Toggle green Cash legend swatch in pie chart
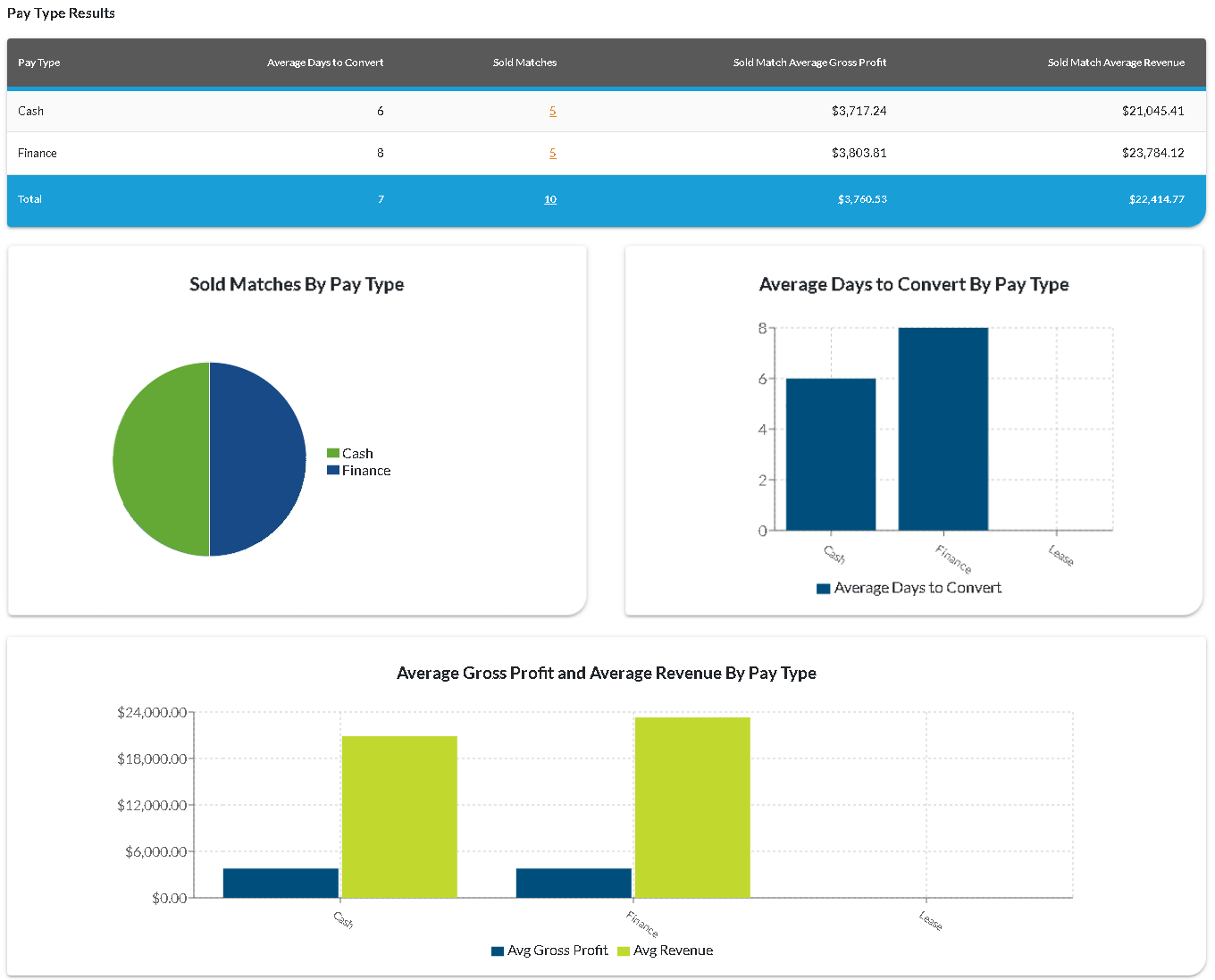The height and width of the screenshot is (980, 1215). [x=333, y=454]
